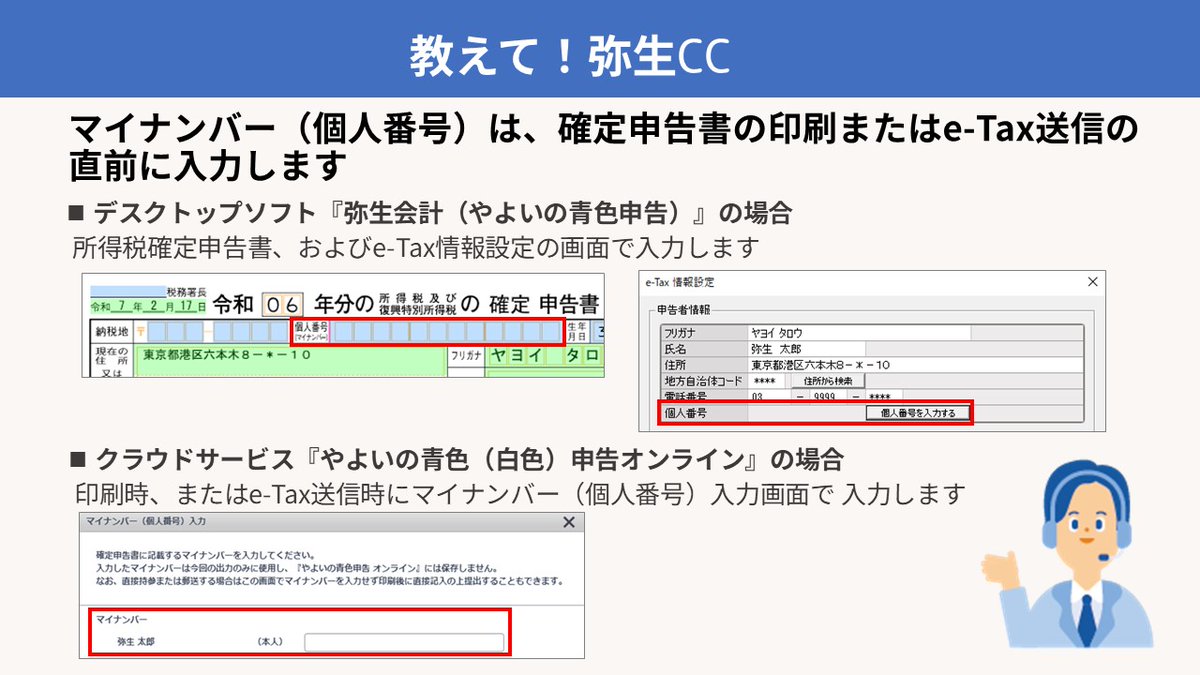
Task: Click the 住所から検索 button
Action: (828, 381)
